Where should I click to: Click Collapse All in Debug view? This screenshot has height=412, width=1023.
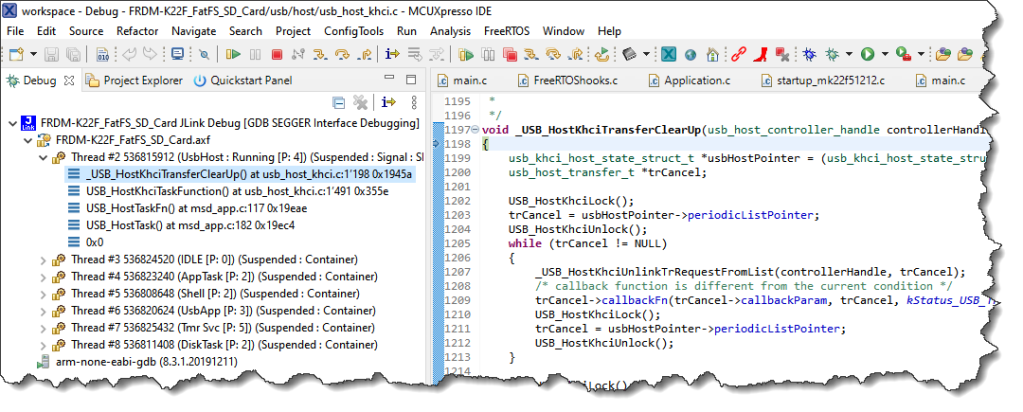coord(339,102)
